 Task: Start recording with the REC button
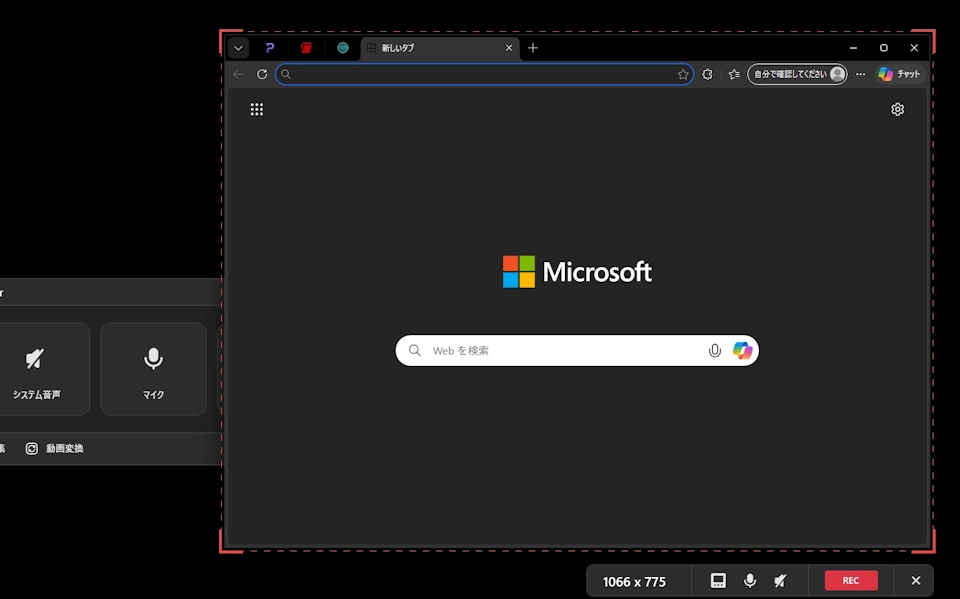851,580
